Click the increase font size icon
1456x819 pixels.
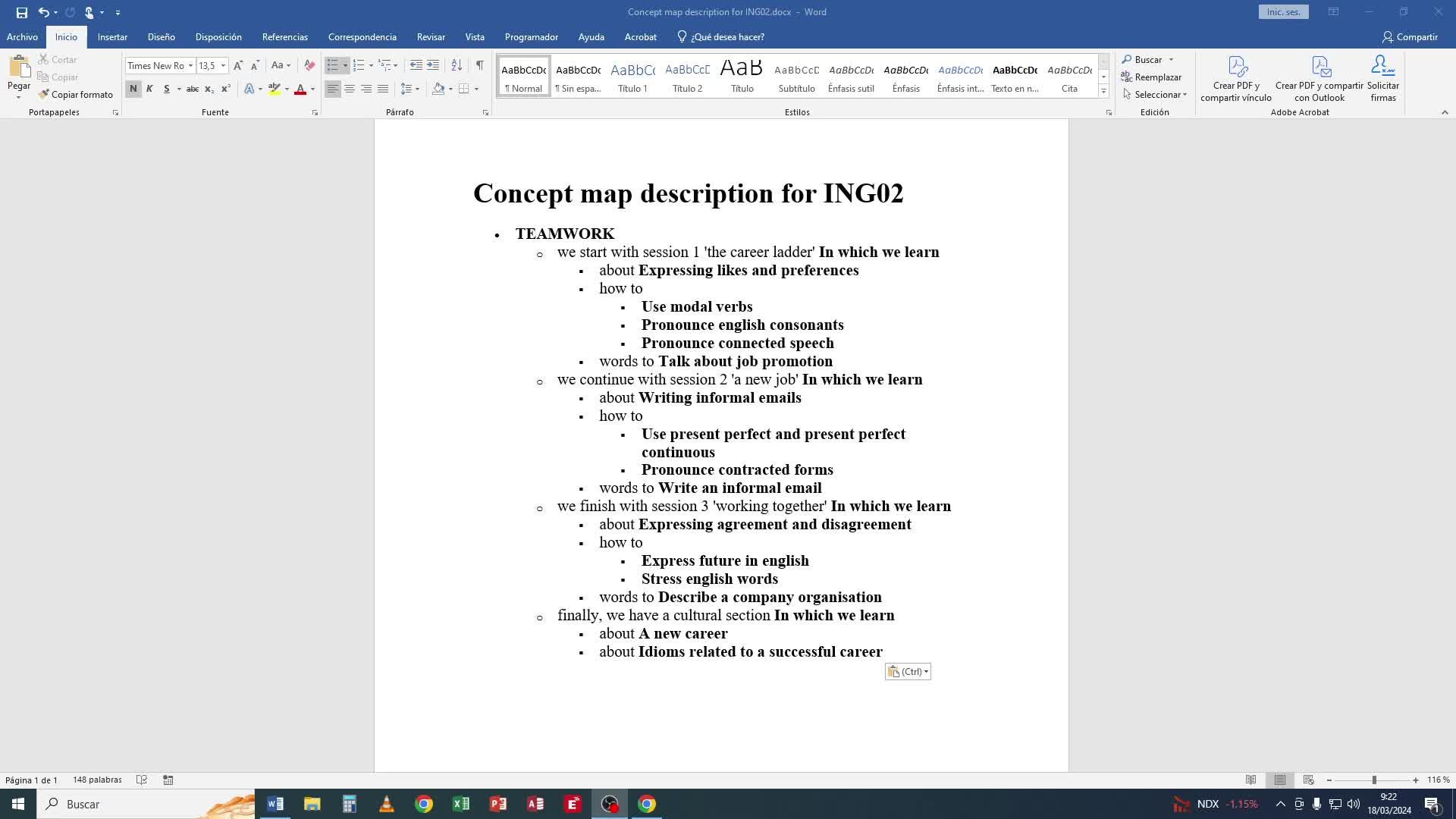click(238, 65)
